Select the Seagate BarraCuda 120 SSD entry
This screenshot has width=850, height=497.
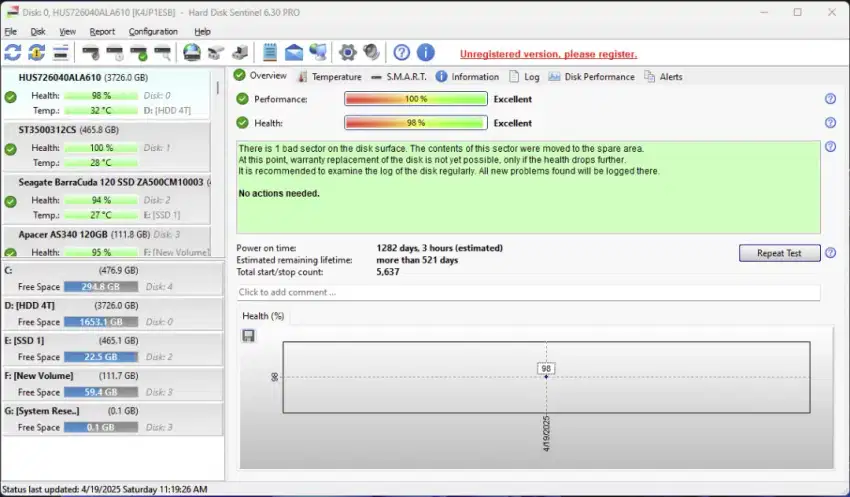pos(106,199)
